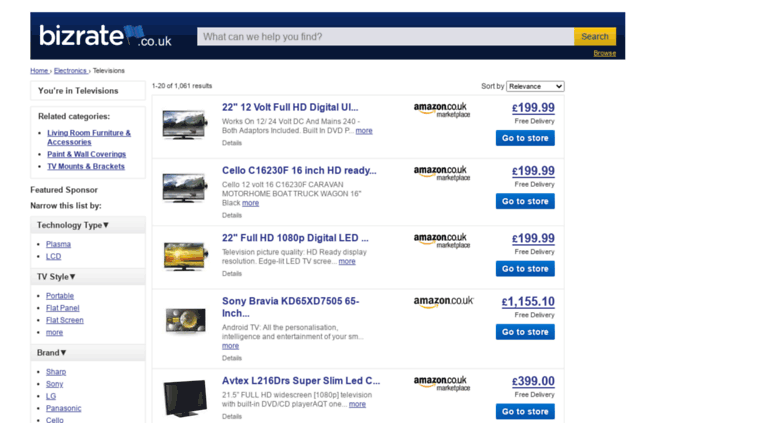Click Amazon marketplace logo for 12 Volt TV
This screenshot has width=777, height=423.
pos(442,110)
